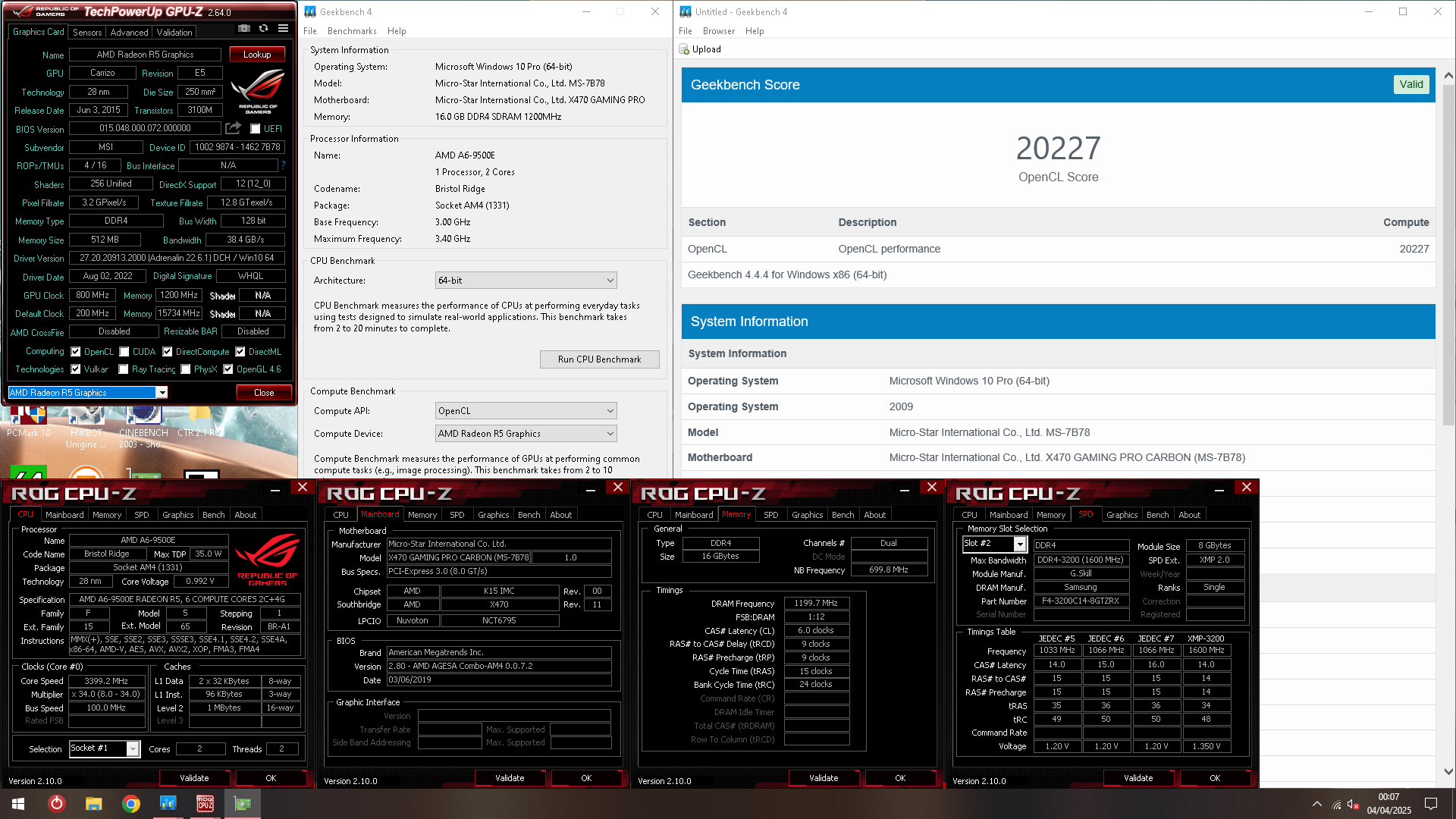The image size is (1456, 819).
Task: Click the scrollbar down arrow in Geekbench results
Action: coord(1448,770)
